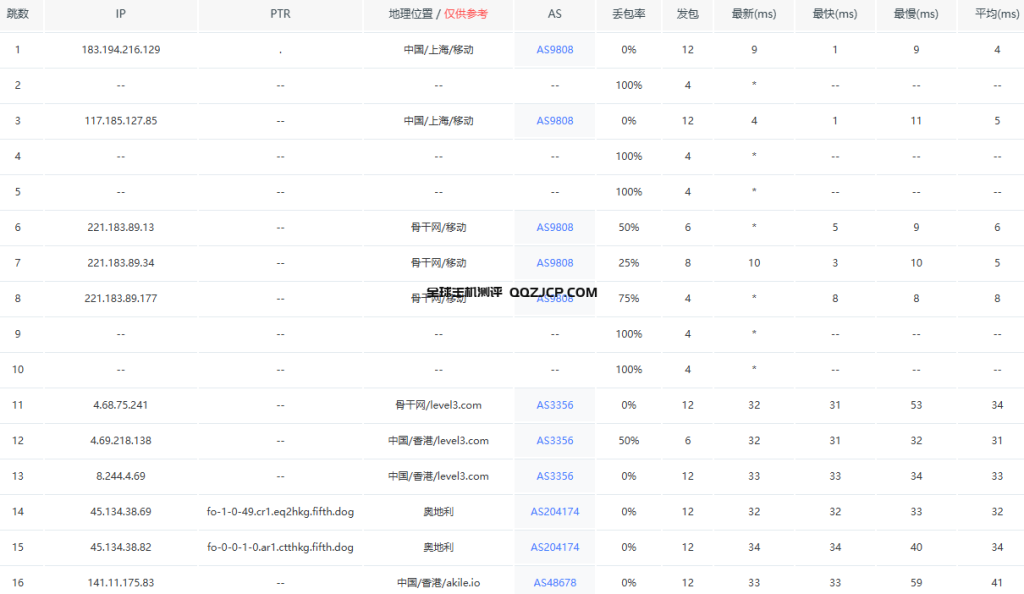Select IP 141.11.175.83 on the last hop
The image size is (1024, 594).
coord(120,582)
